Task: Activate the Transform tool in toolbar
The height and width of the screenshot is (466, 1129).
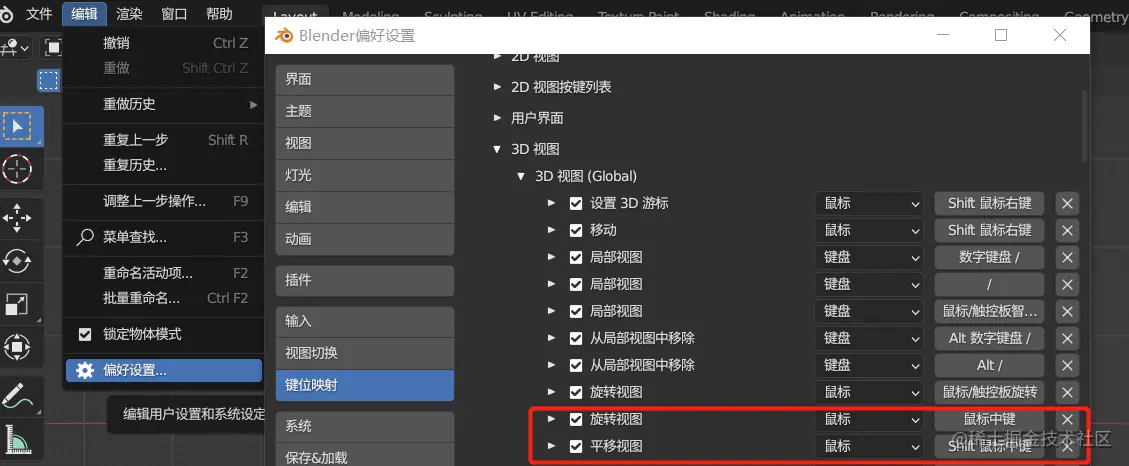Action: pyautogui.click(x=17, y=347)
